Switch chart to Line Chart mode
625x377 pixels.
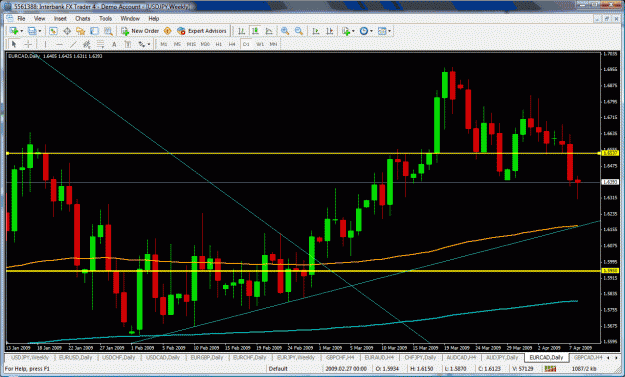click(269, 31)
